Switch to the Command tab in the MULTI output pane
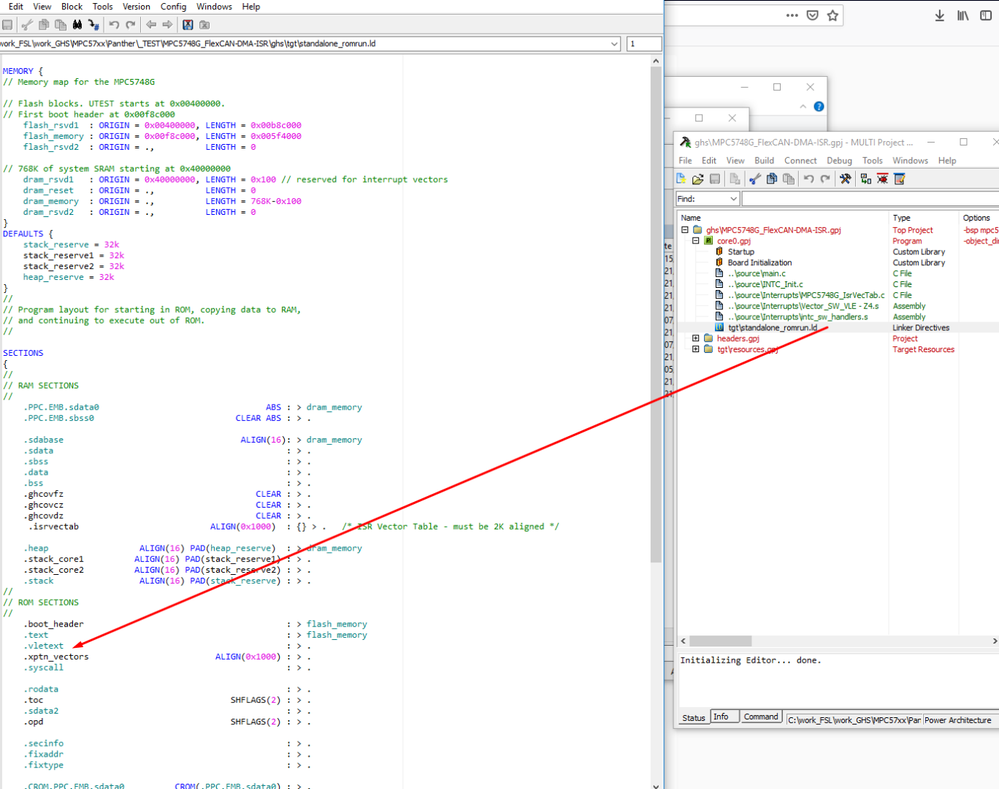Viewport: 999px width, 789px height. [x=761, y=717]
